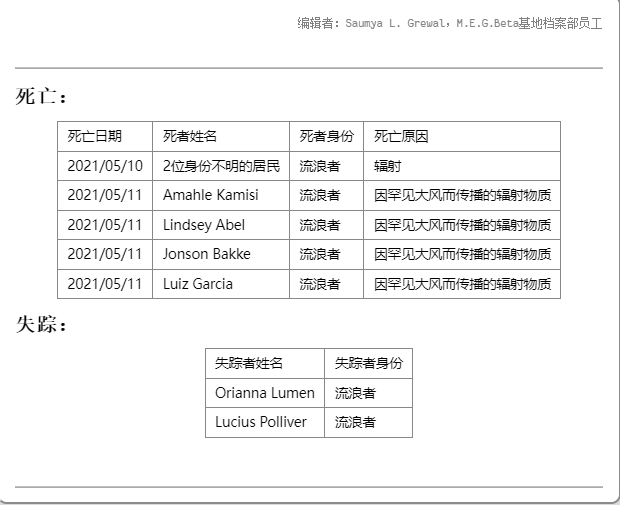Select the name Amahle Kamisi
Viewport: 620px width, 505px height.
[x=211, y=195]
